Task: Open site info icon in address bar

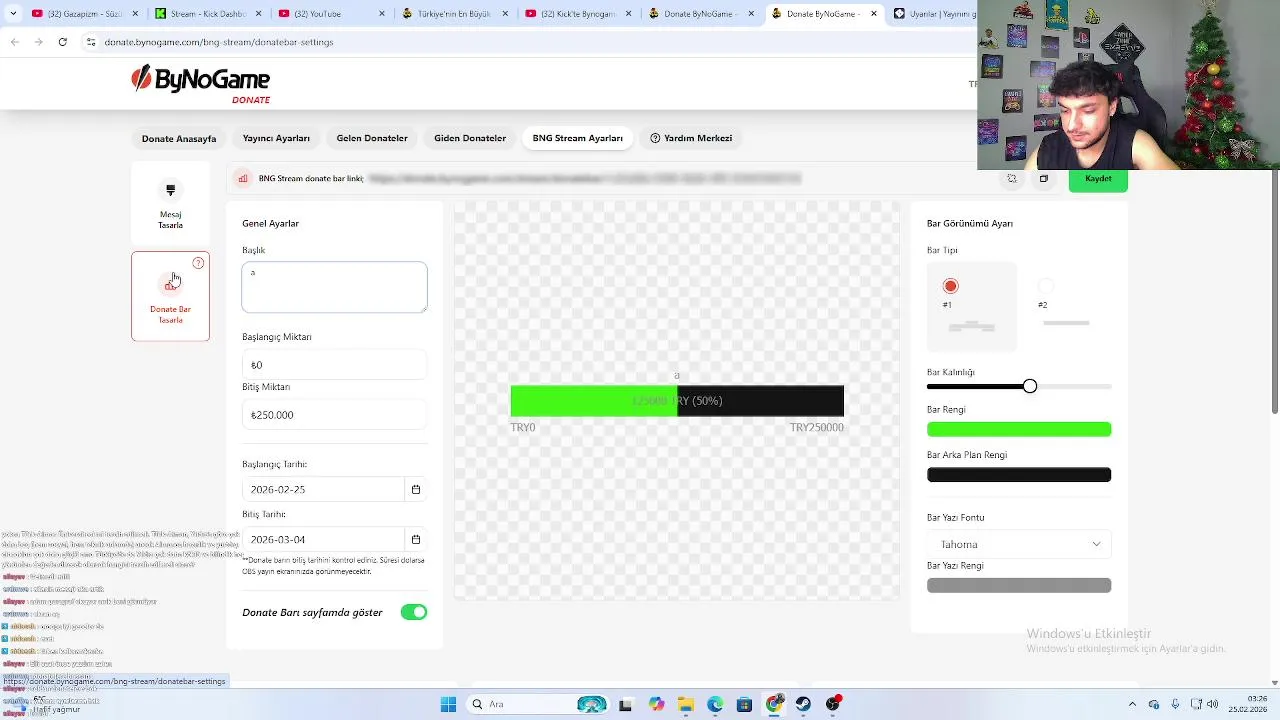Action: coord(91,42)
